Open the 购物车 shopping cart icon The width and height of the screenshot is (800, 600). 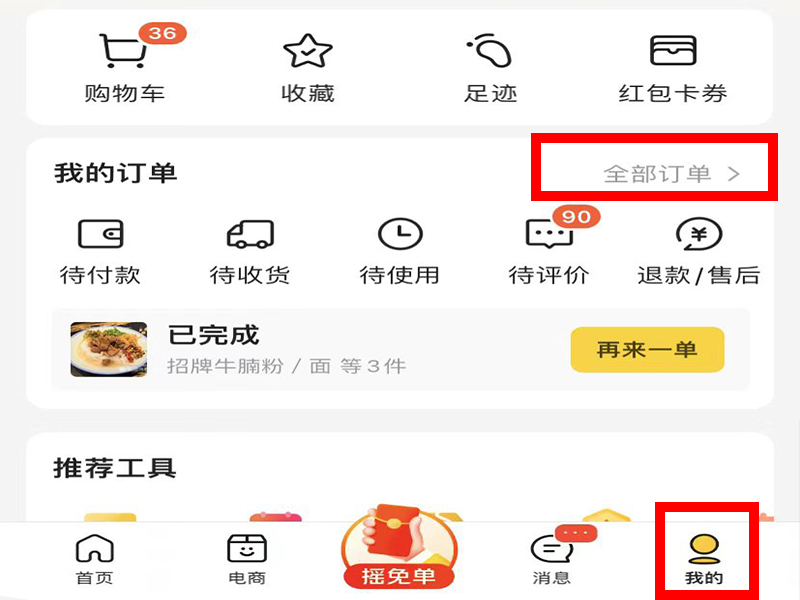[124, 51]
